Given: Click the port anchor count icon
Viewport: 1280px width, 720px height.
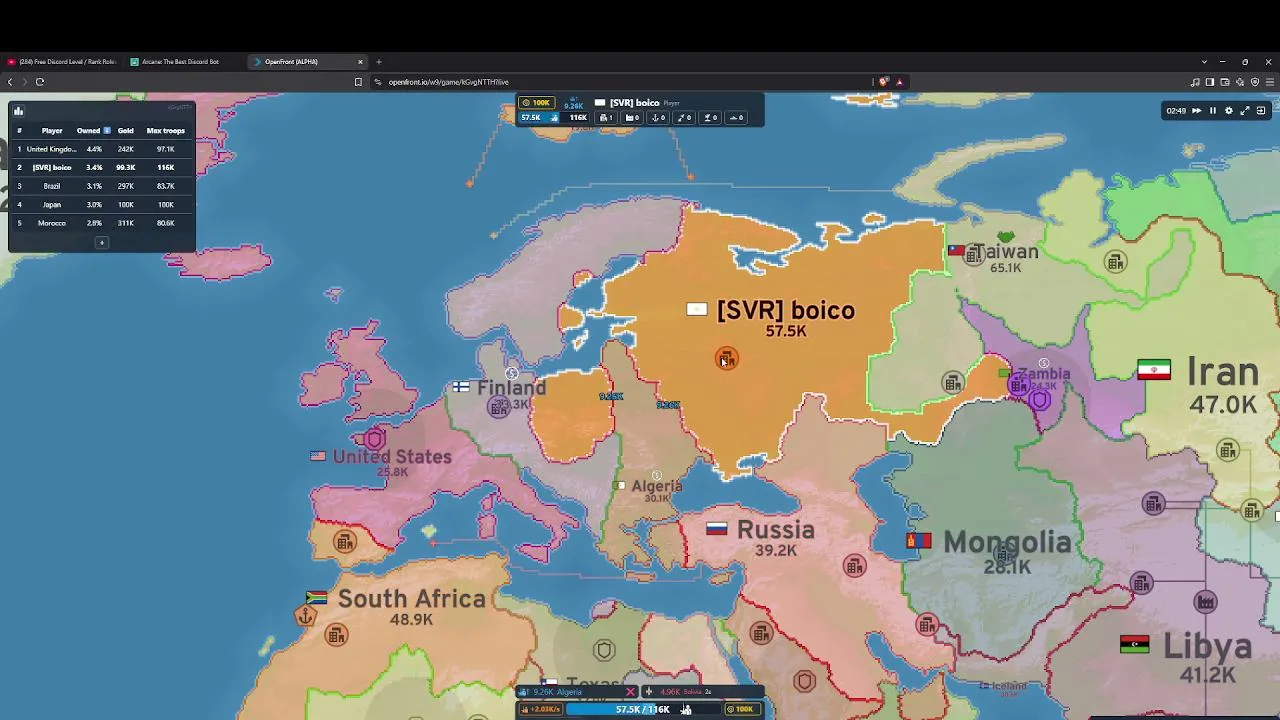Looking at the screenshot, I should click(x=658, y=118).
